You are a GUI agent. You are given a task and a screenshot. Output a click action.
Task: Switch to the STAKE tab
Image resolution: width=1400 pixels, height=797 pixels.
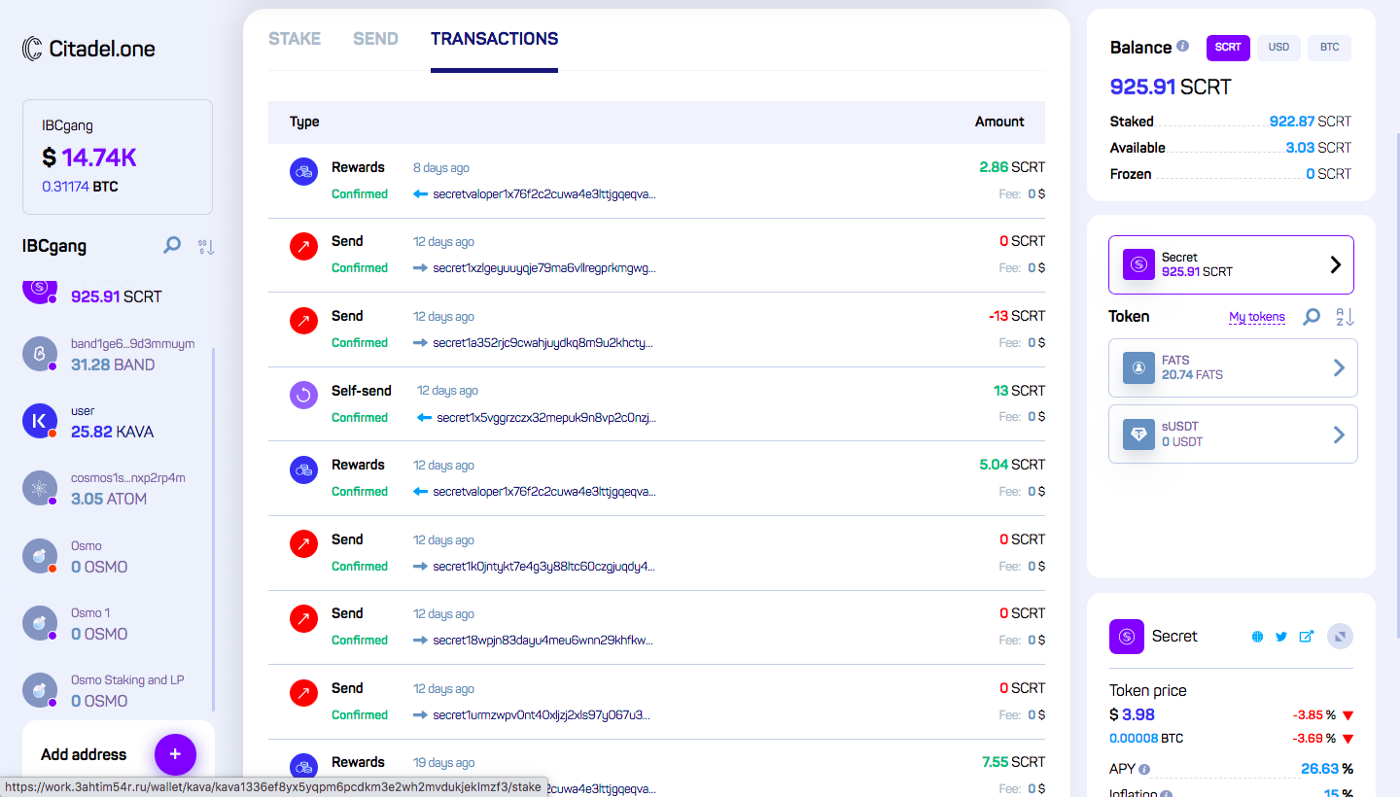click(x=294, y=39)
